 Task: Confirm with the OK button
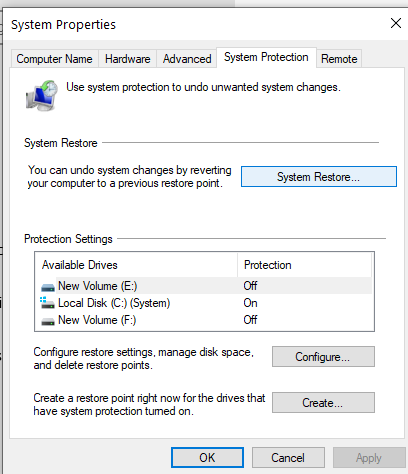(207, 458)
